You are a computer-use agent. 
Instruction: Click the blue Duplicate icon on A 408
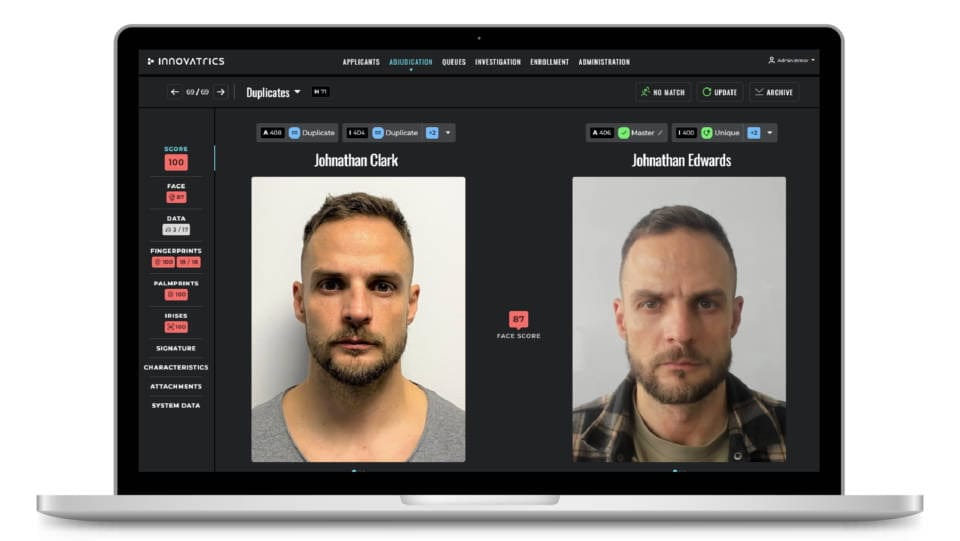click(x=295, y=132)
